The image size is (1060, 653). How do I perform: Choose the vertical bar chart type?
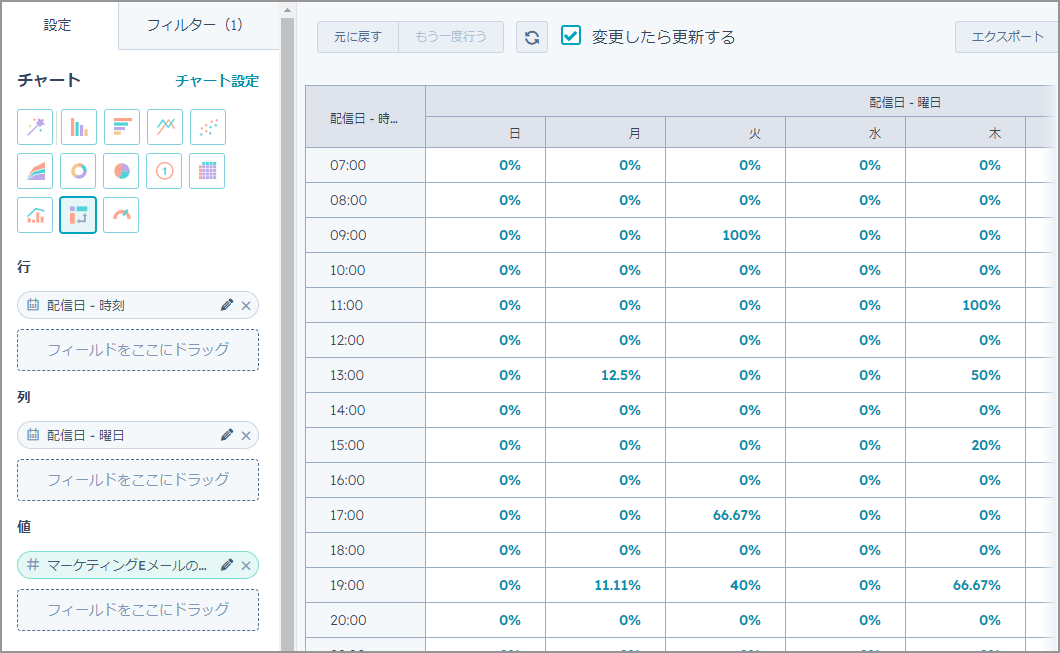[78, 127]
